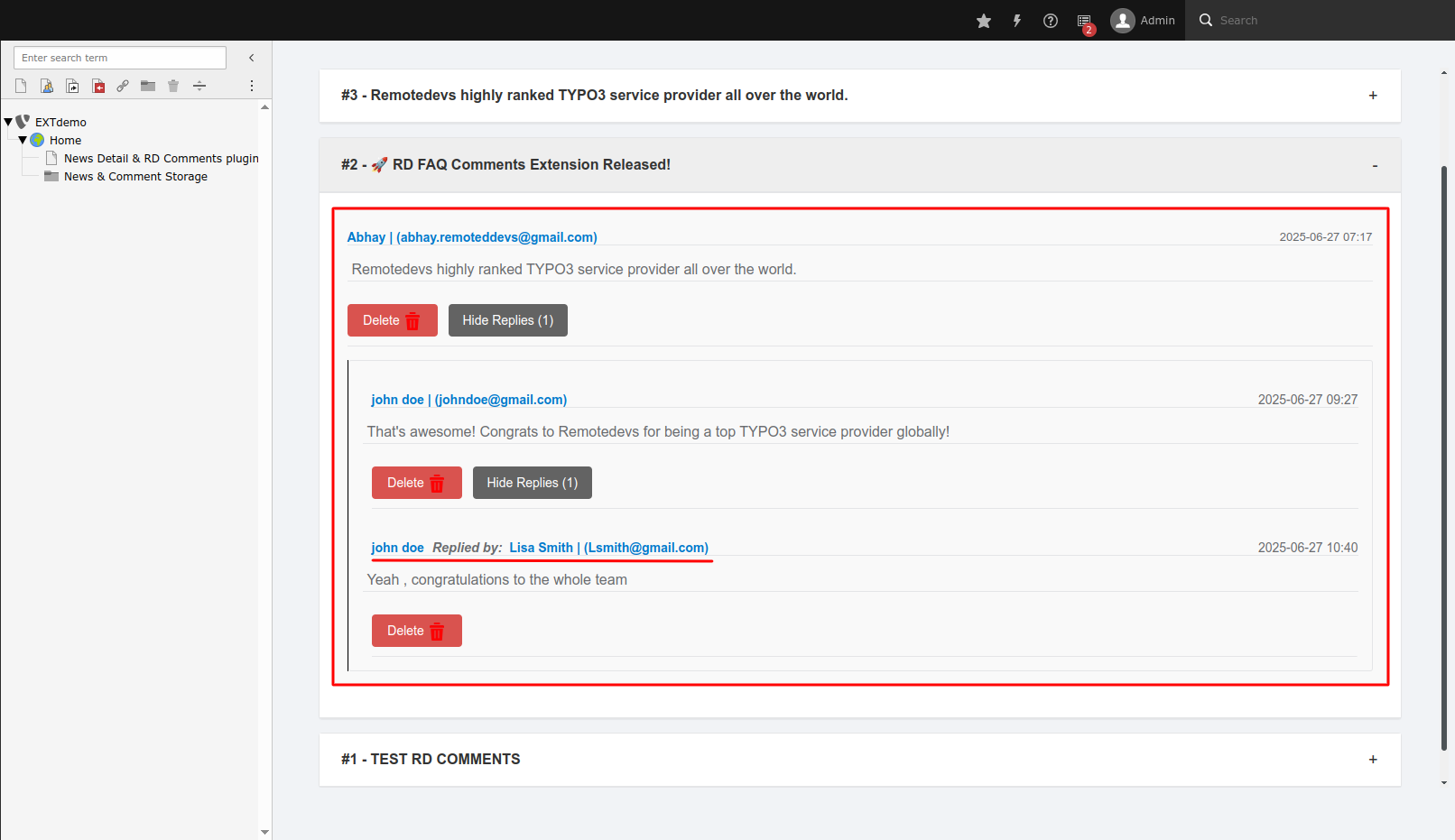
Task: Expand the TEST RD COMMENTS item via plus
Action: coord(1372,759)
